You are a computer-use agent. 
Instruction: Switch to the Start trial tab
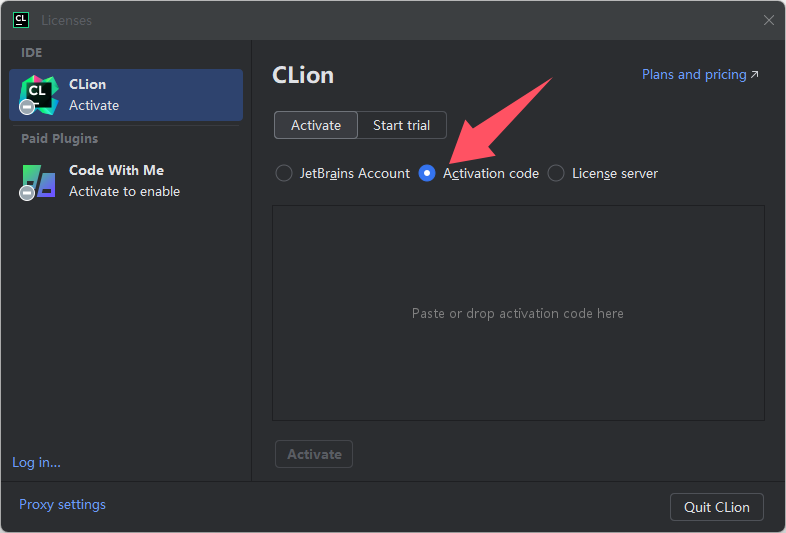point(402,125)
